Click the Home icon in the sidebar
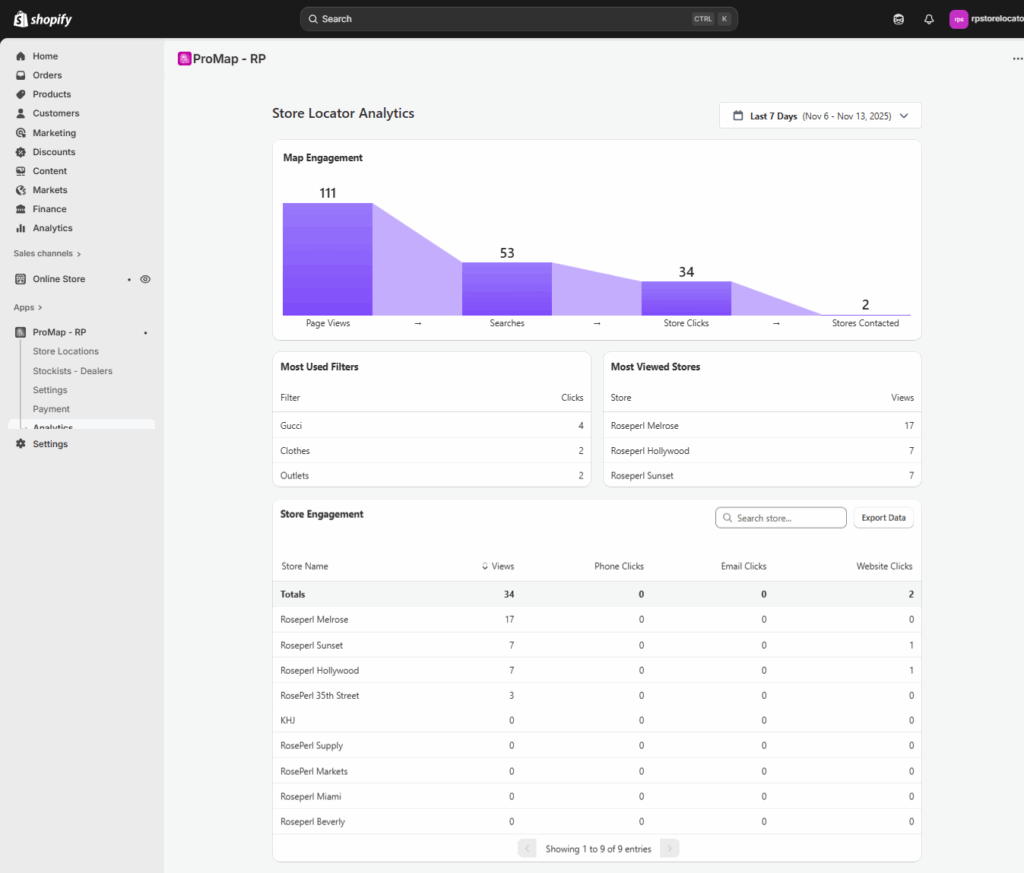 (x=21, y=56)
